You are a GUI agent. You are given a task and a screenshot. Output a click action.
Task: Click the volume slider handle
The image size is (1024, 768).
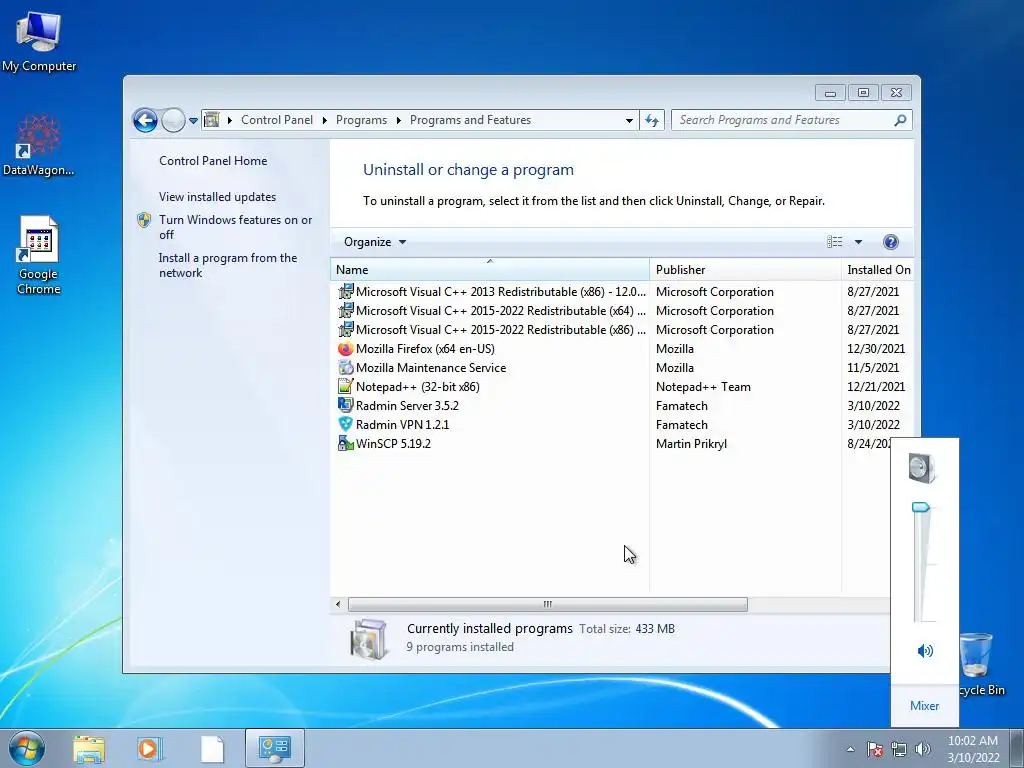coord(921,507)
